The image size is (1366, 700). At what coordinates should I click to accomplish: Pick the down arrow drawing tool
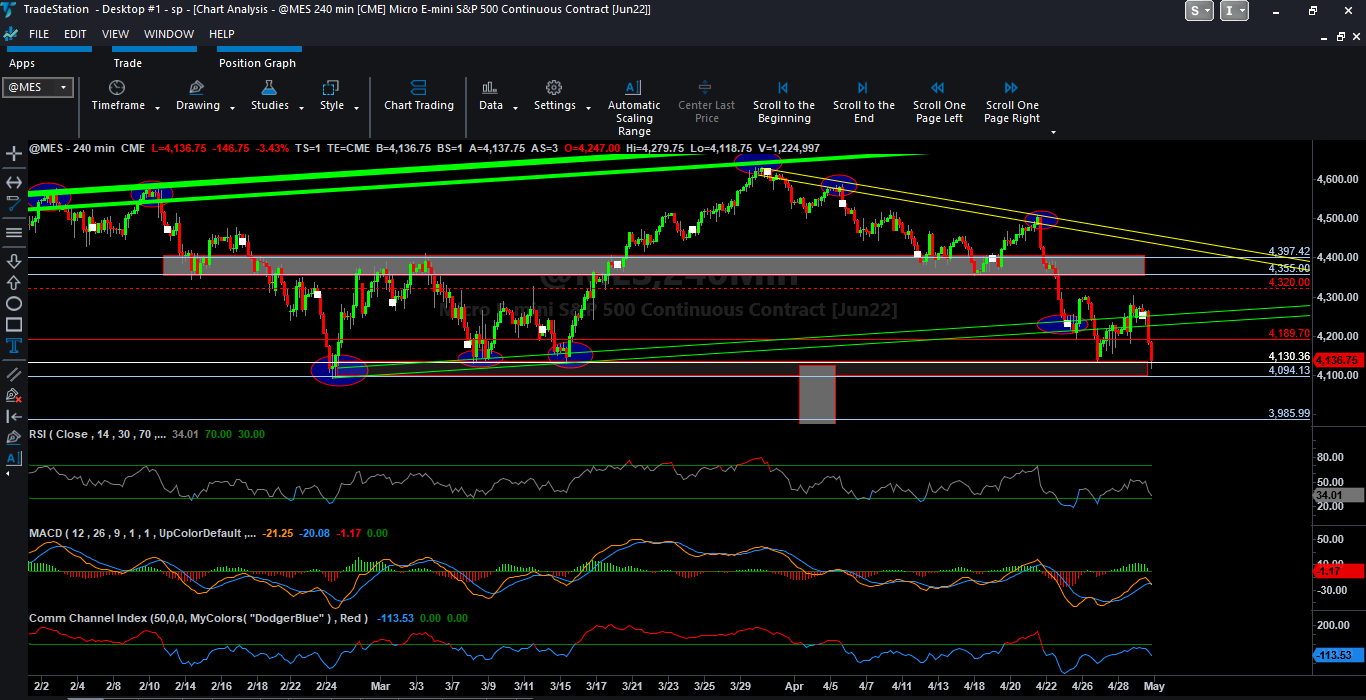pos(14,261)
